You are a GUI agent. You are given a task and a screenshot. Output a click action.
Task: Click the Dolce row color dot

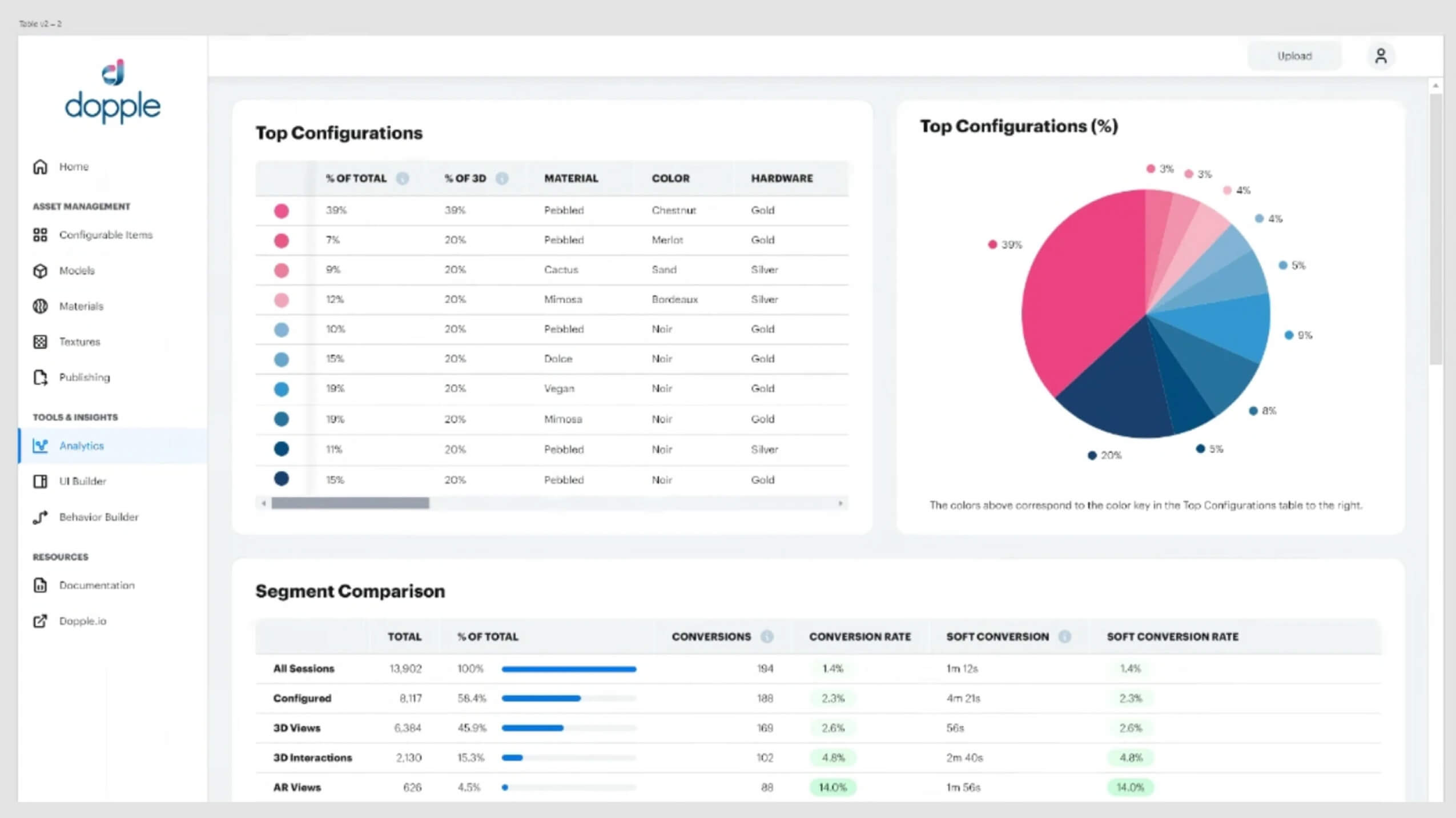tap(281, 359)
